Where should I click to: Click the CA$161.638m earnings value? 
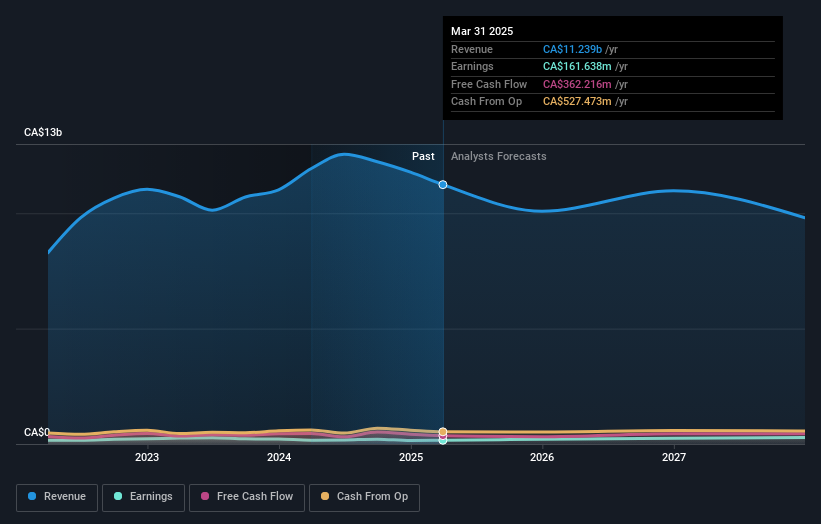point(577,66)
